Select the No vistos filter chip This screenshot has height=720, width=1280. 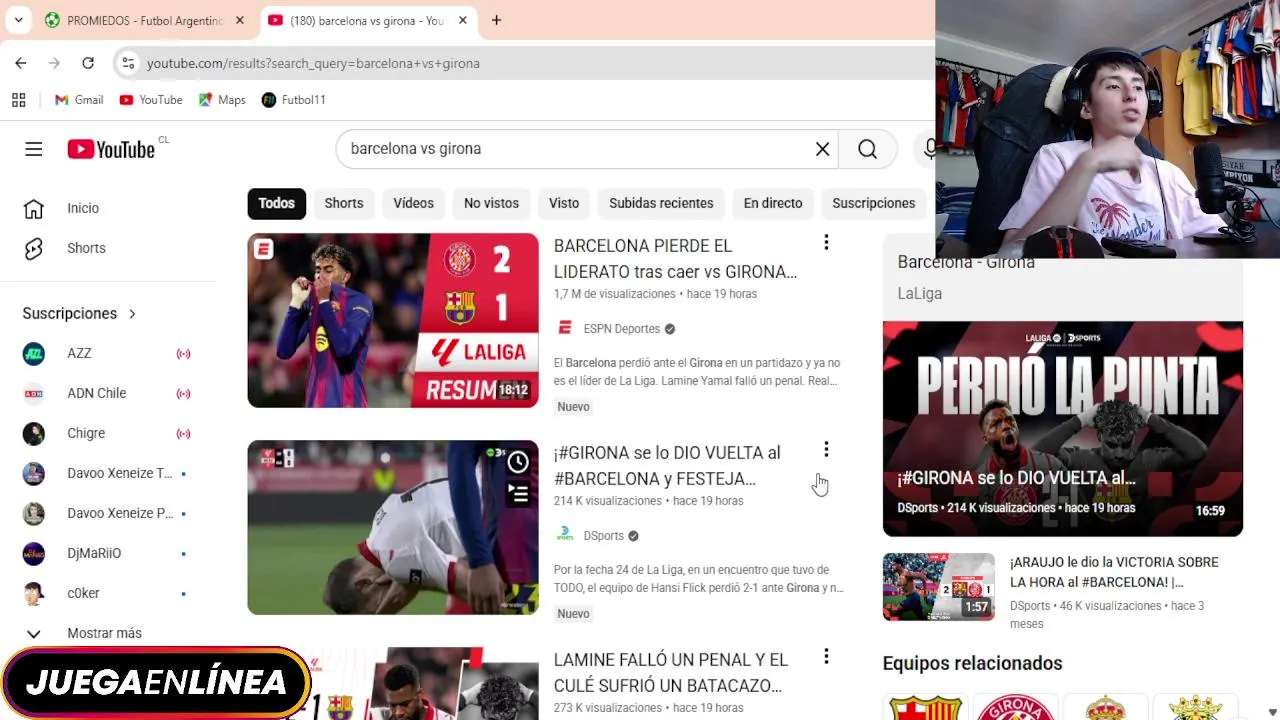coord(491,203)
